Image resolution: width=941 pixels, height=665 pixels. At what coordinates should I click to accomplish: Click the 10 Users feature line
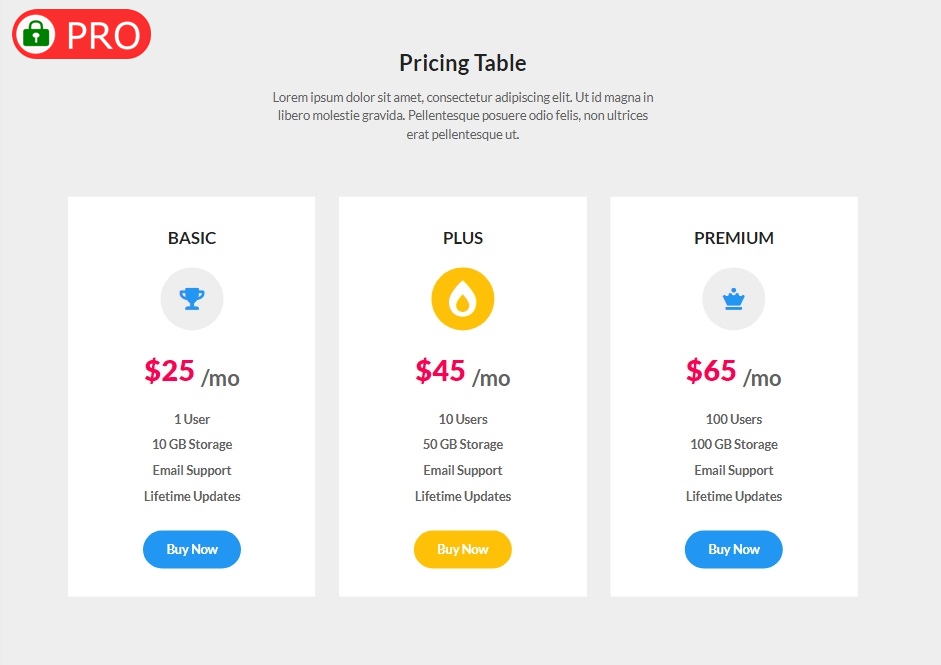tap(463, 419)
